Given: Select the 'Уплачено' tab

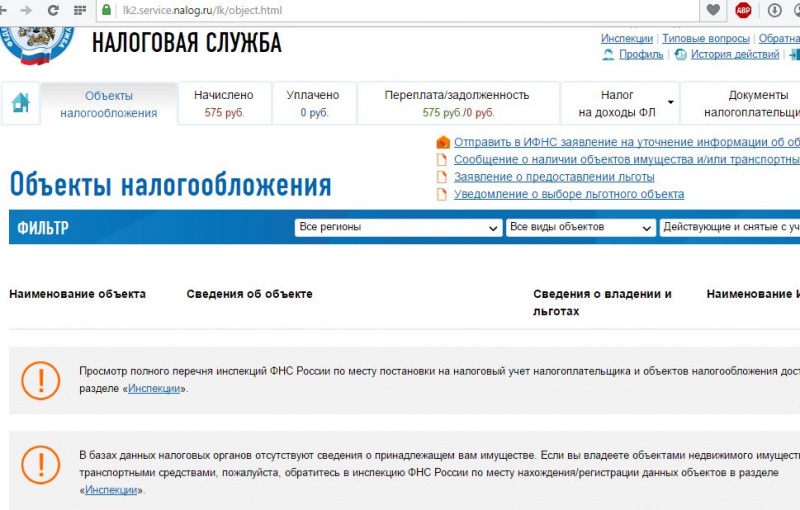Looking at the screenshot, I should (x=313, y=104).
